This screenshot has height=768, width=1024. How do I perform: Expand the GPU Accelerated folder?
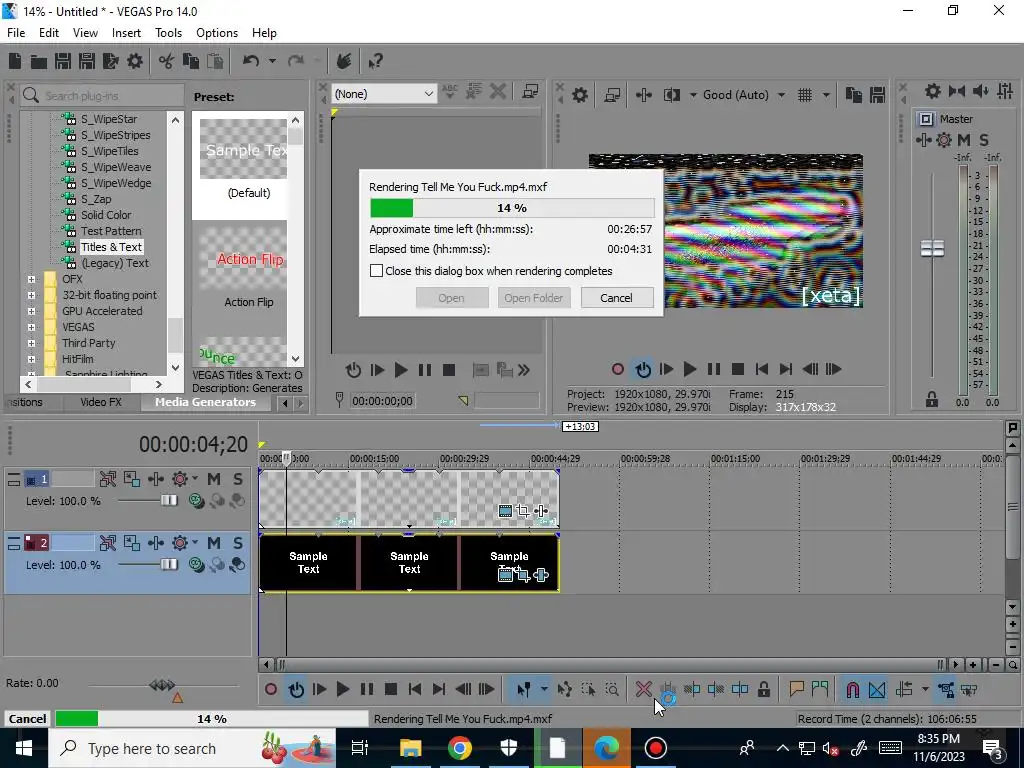click(x=31, y=311)
